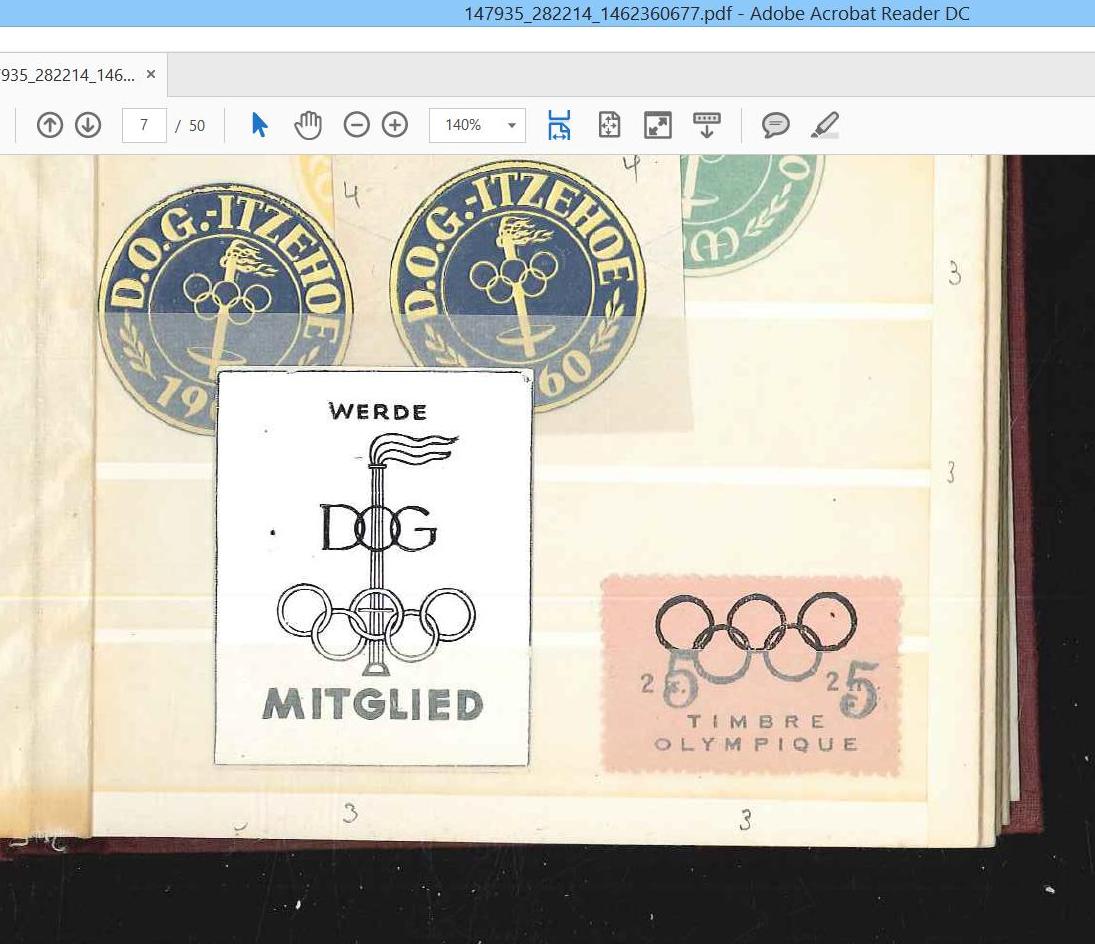
Task: Activate the hand pan tool
Action: point(308,126)
